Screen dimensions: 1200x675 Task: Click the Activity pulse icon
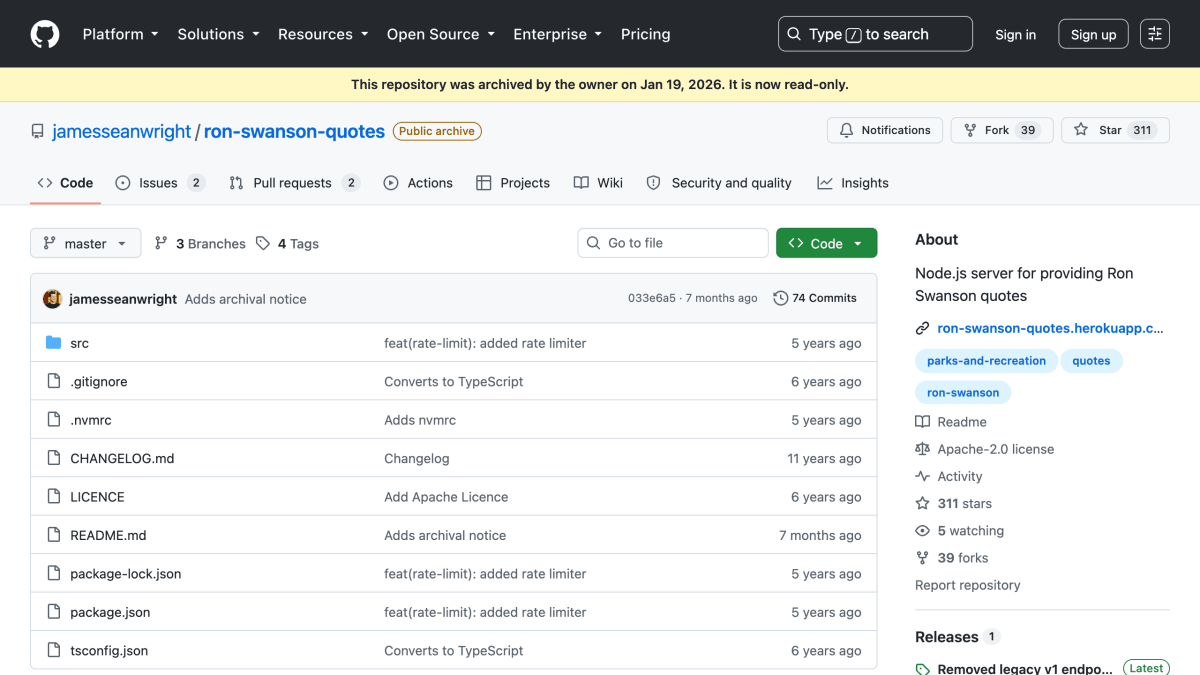pos(922,476)
